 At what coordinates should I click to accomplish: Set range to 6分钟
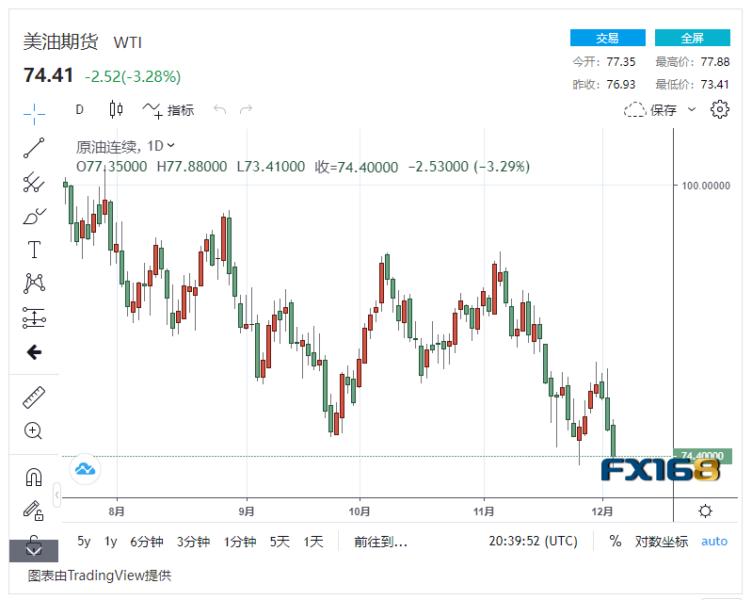(147, 541)
